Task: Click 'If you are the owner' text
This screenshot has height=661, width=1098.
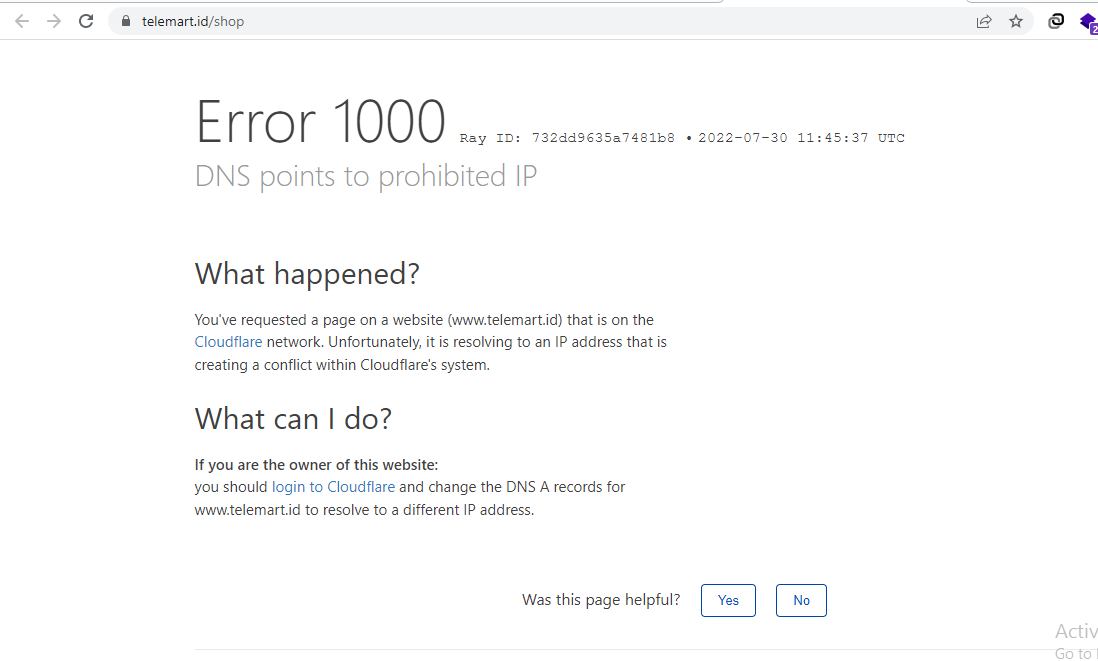Action: tap(317, 465)
